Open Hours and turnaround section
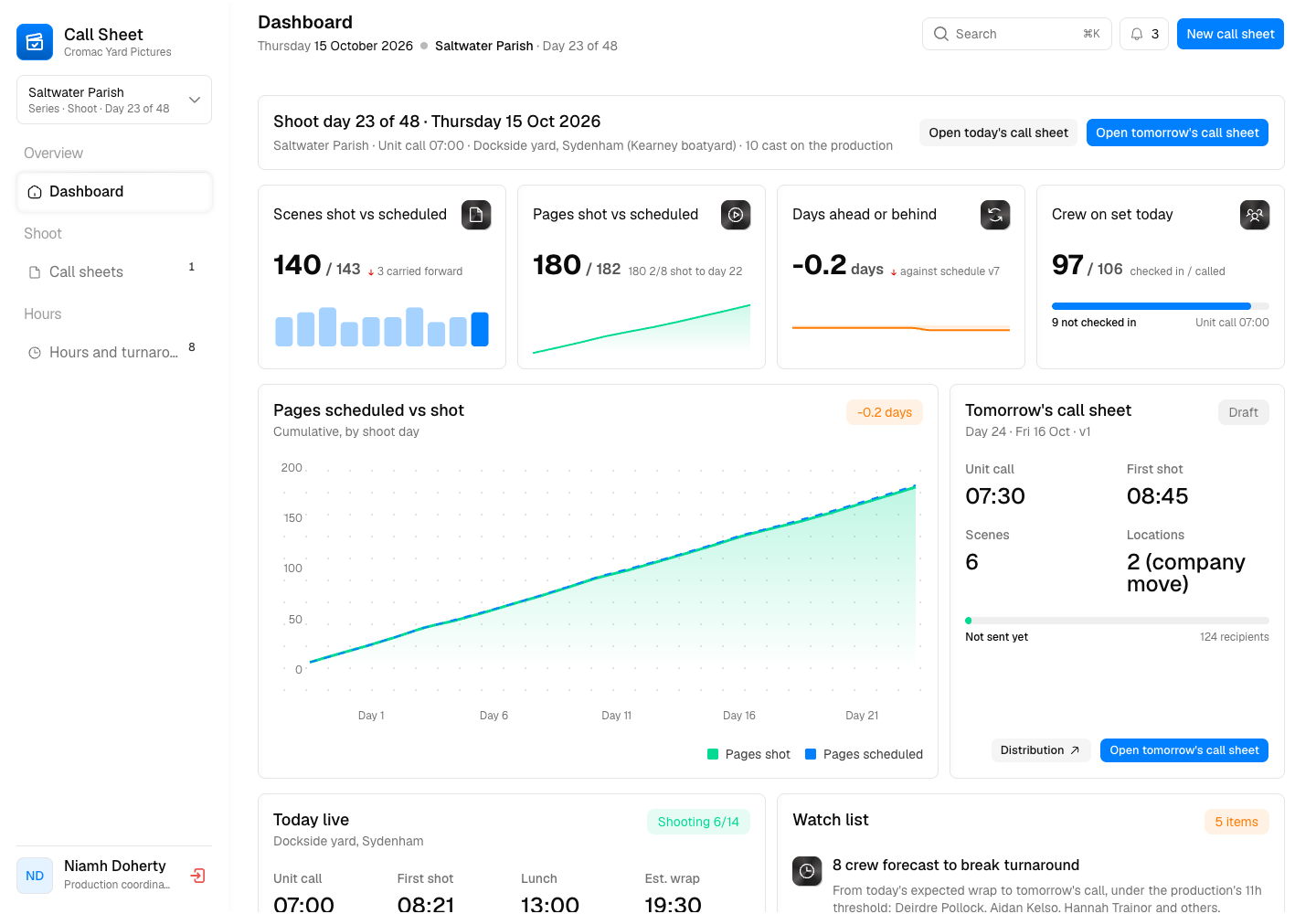Viewport: 1316px width, 914px height. (114, 353)
